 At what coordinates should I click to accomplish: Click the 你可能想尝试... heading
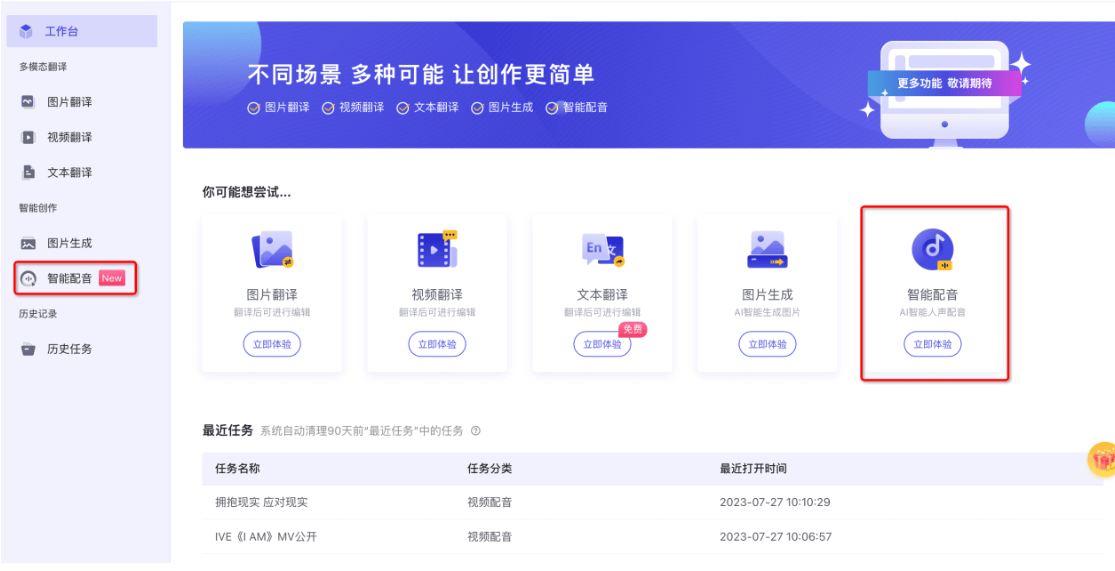pyautogui.click(x=247, y=192)
